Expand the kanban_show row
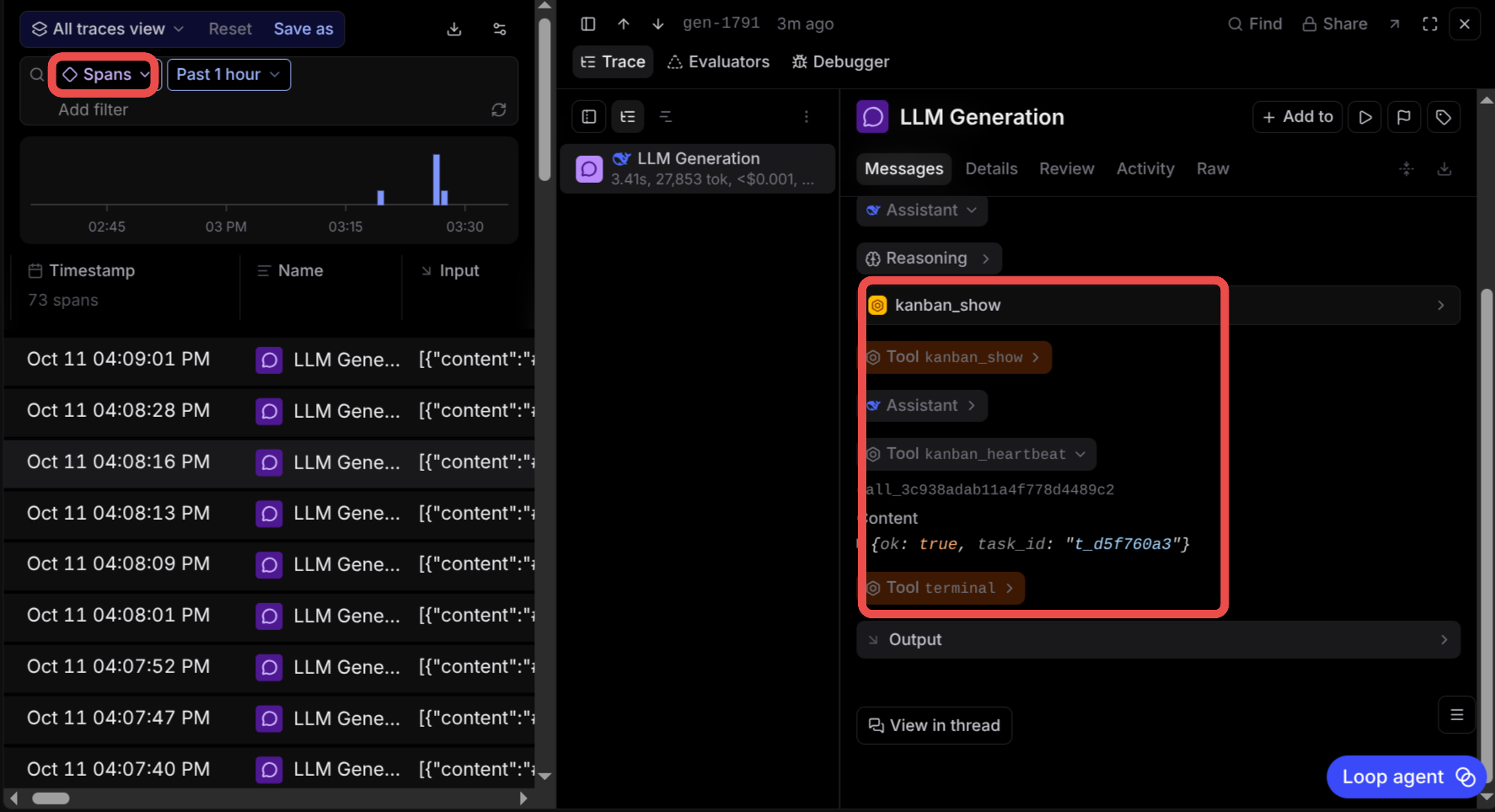1495x812 pixels. [x=1158, y=305]
